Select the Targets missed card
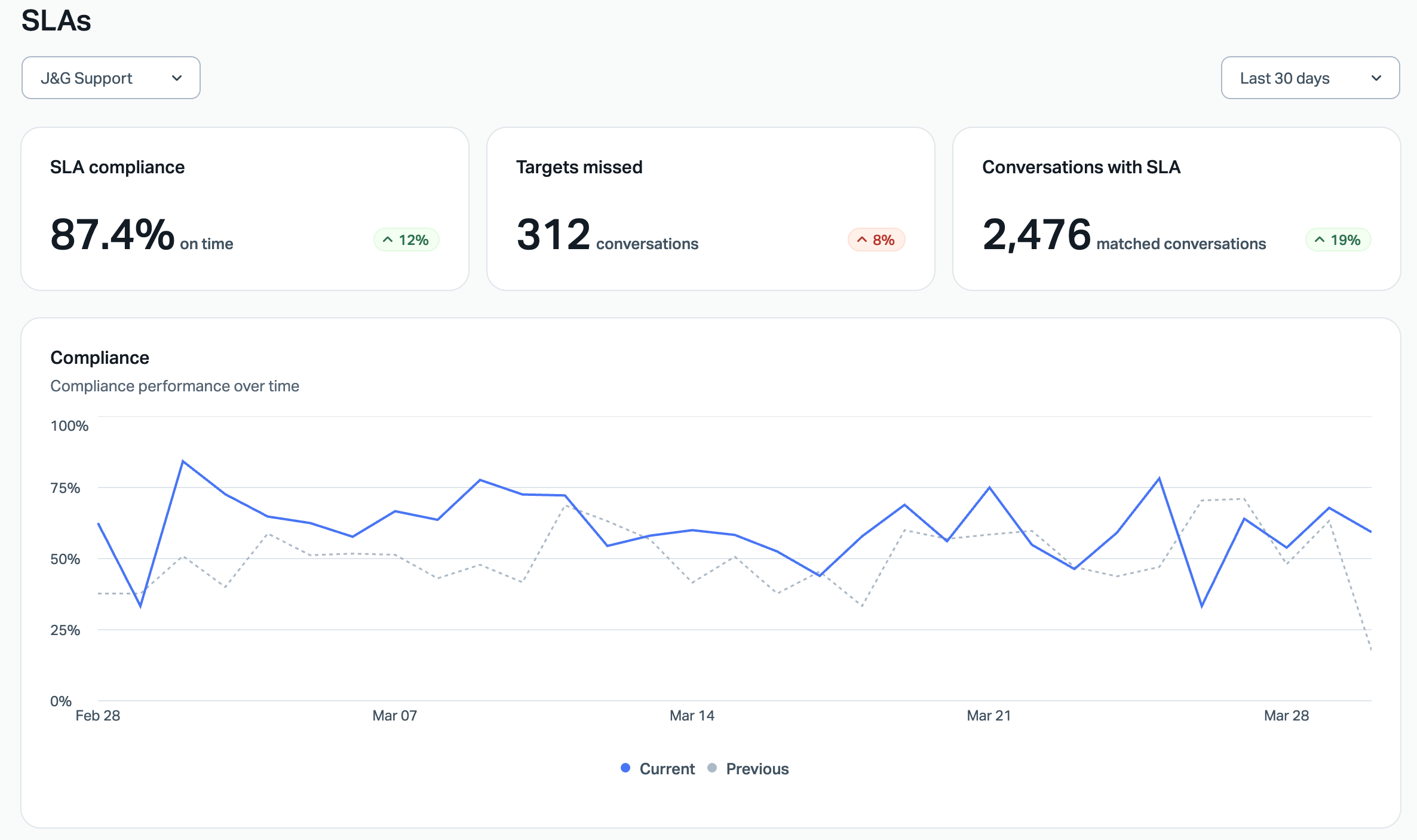 [710, 209]
